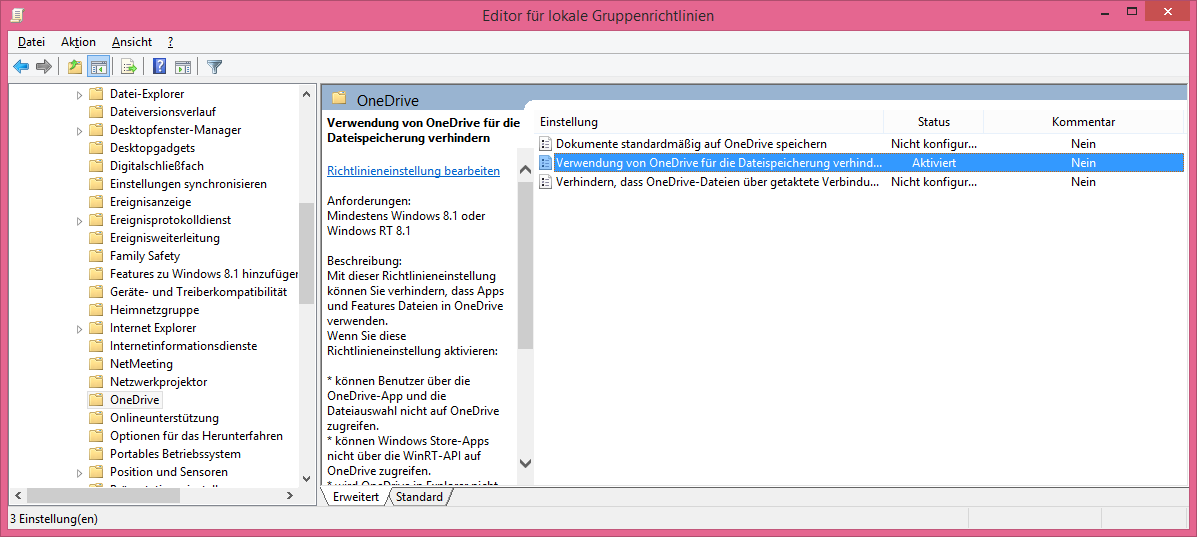
Task: Click tree pane vertical scrollbar thumb
Action: pyautogui.click(x=306, y=254)
